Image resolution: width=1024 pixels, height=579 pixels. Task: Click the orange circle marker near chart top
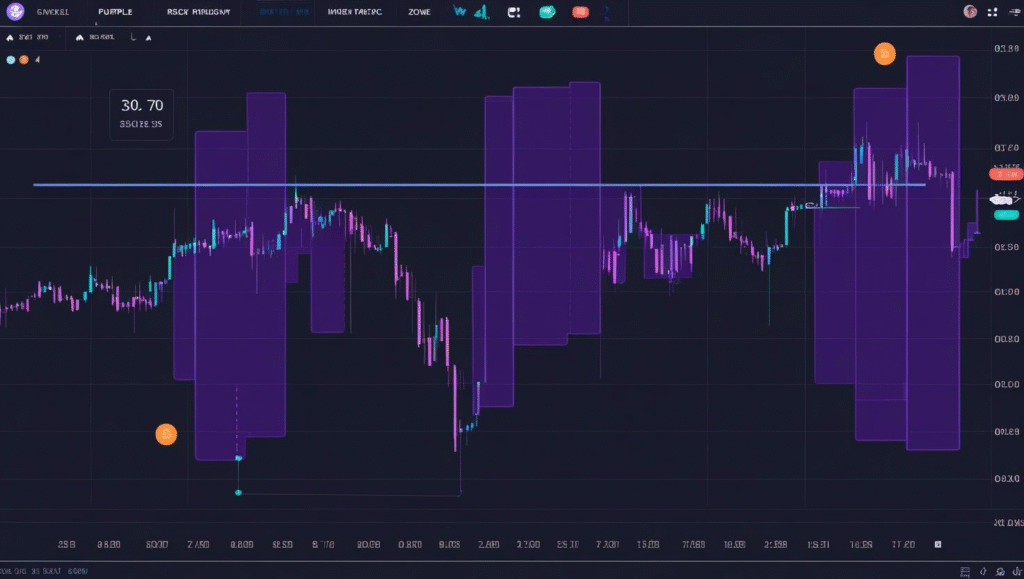pos(885,54)
